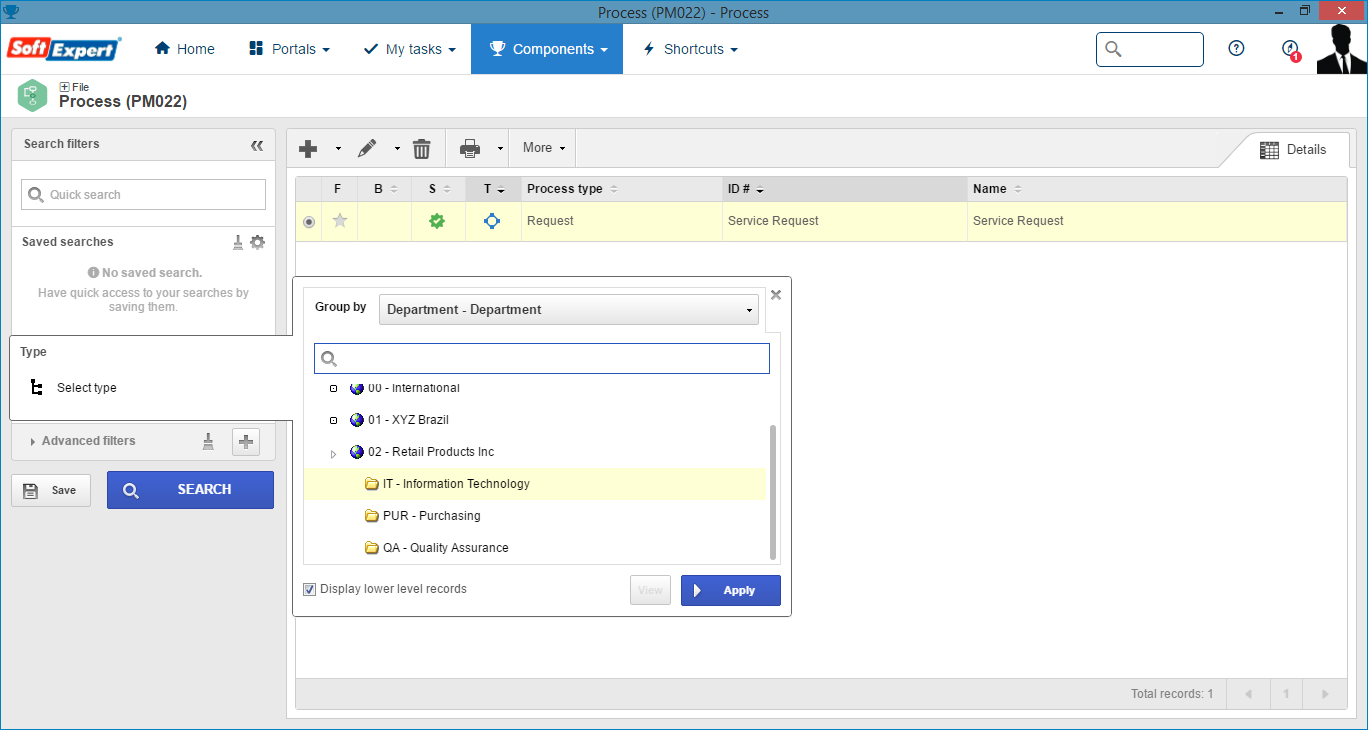The image size is (1368, 730).
Task: Select the Service Request row radio button
Action: click(309, 222)
